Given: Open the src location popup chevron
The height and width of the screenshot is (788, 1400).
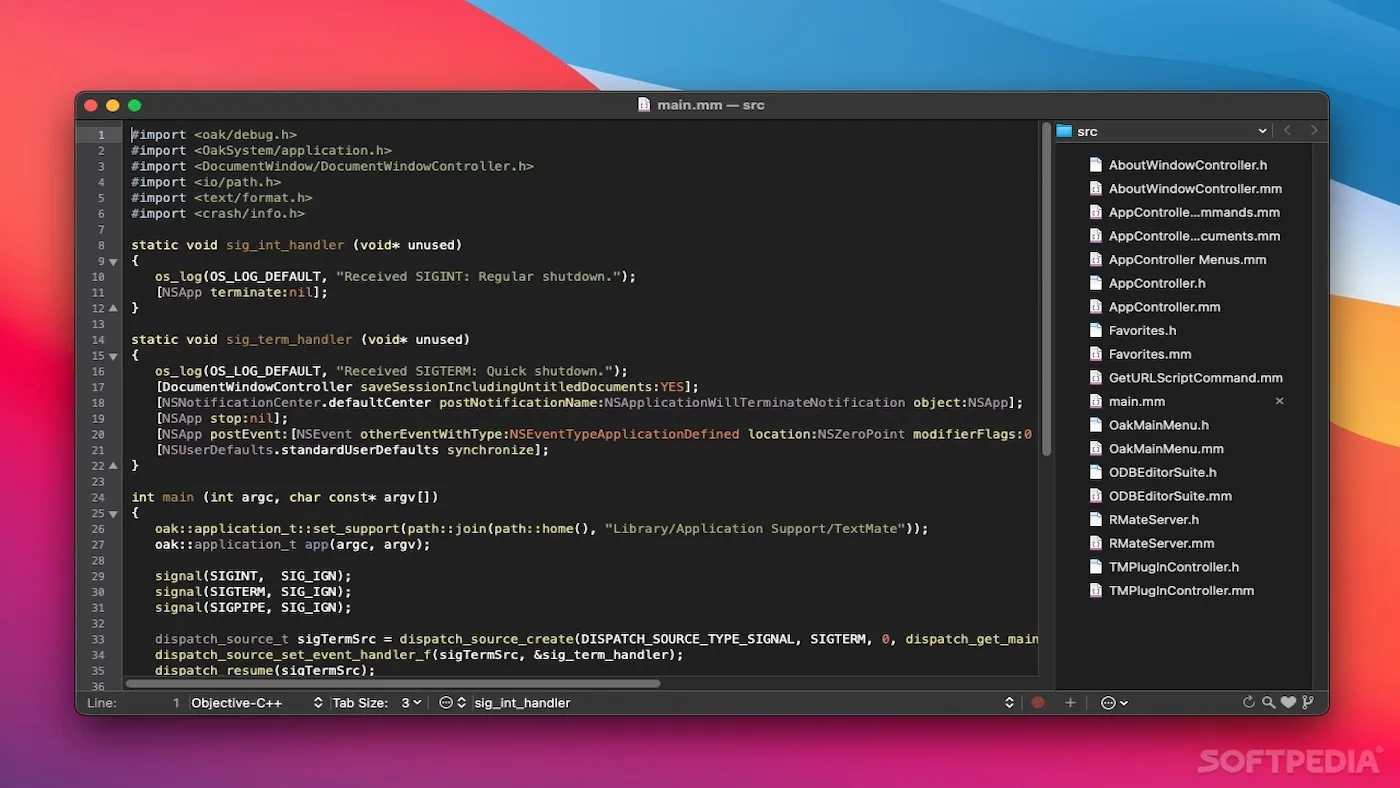Looking at the screenshot, I should tap(1262, 131).
